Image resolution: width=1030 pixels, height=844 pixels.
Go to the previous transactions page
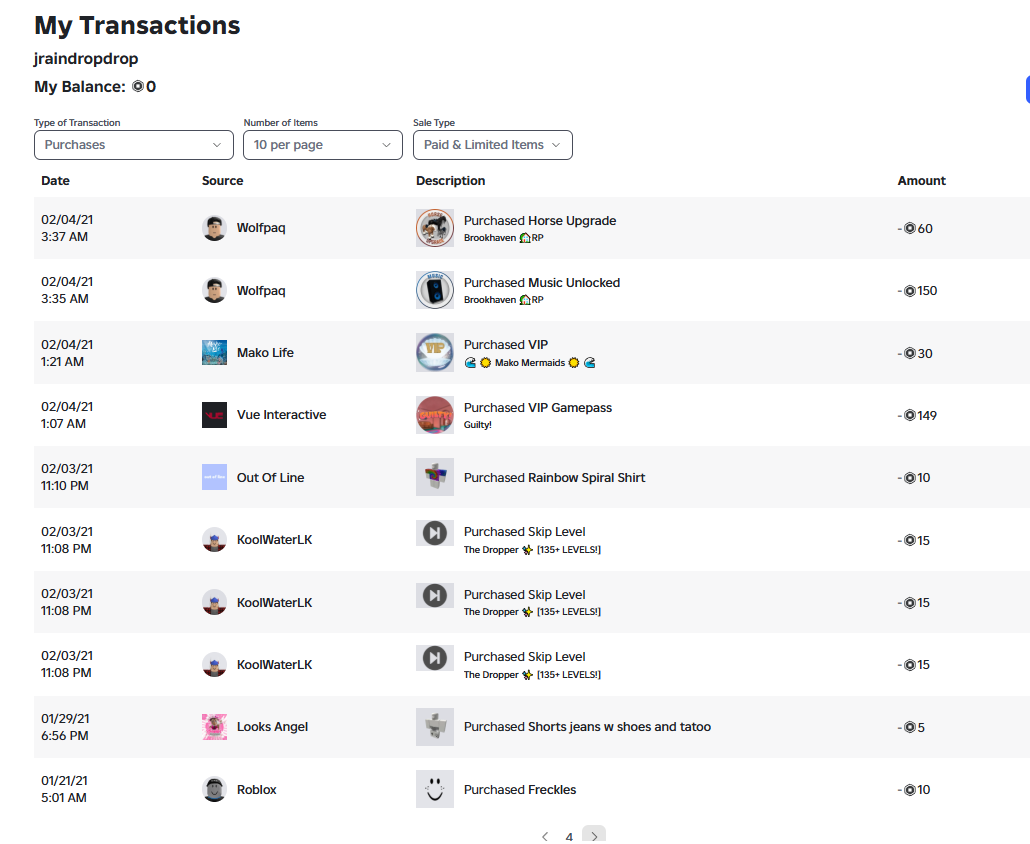pos(545,836)
